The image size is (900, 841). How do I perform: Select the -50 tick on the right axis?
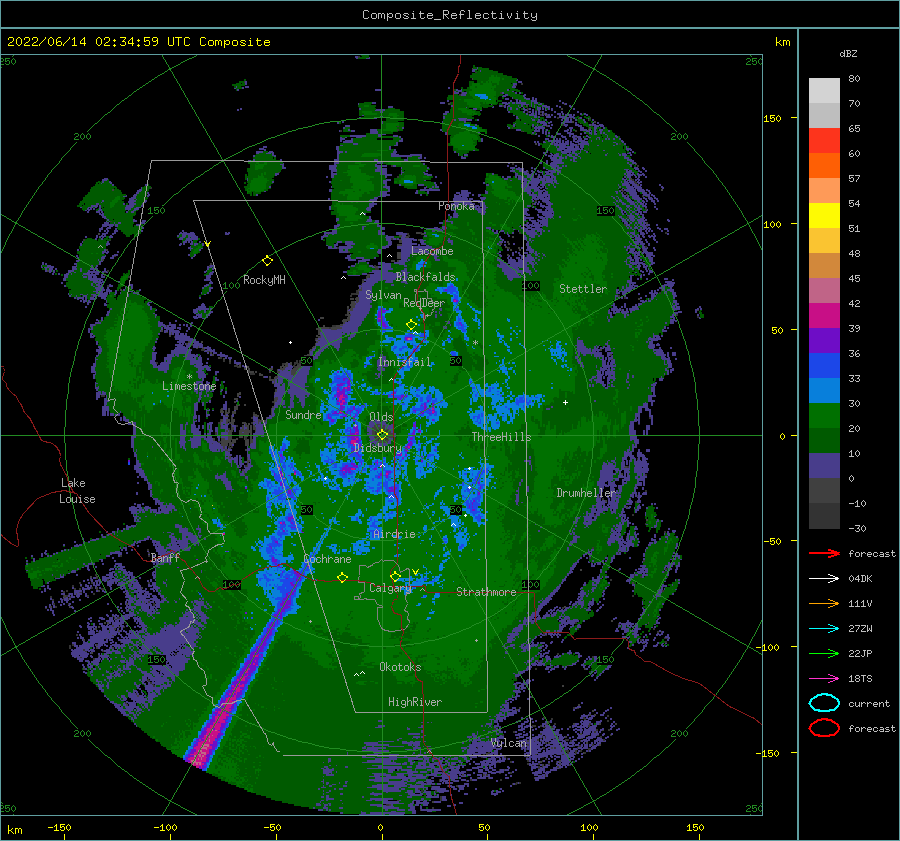point(771,541)
